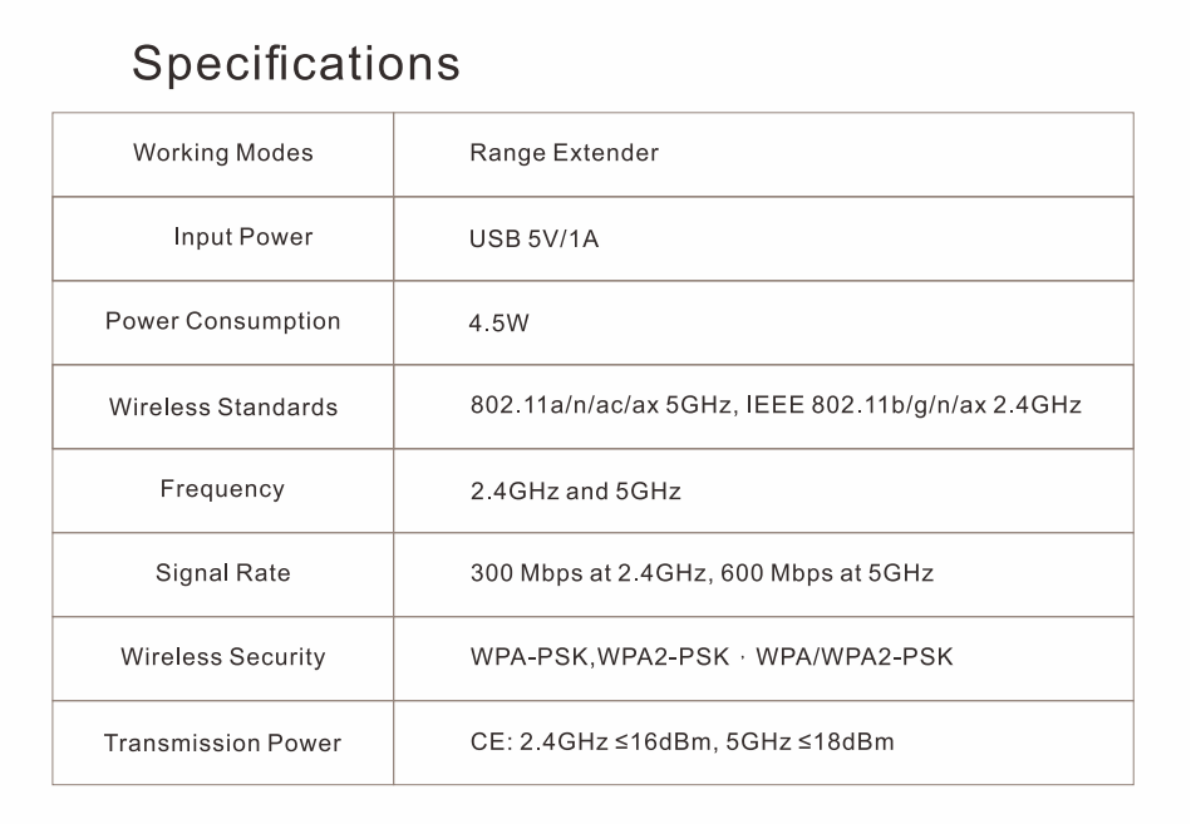Viewport: 1190px width, 824px height.
Task: Click the USB 5V/1A value
Action: coord(534,239)
